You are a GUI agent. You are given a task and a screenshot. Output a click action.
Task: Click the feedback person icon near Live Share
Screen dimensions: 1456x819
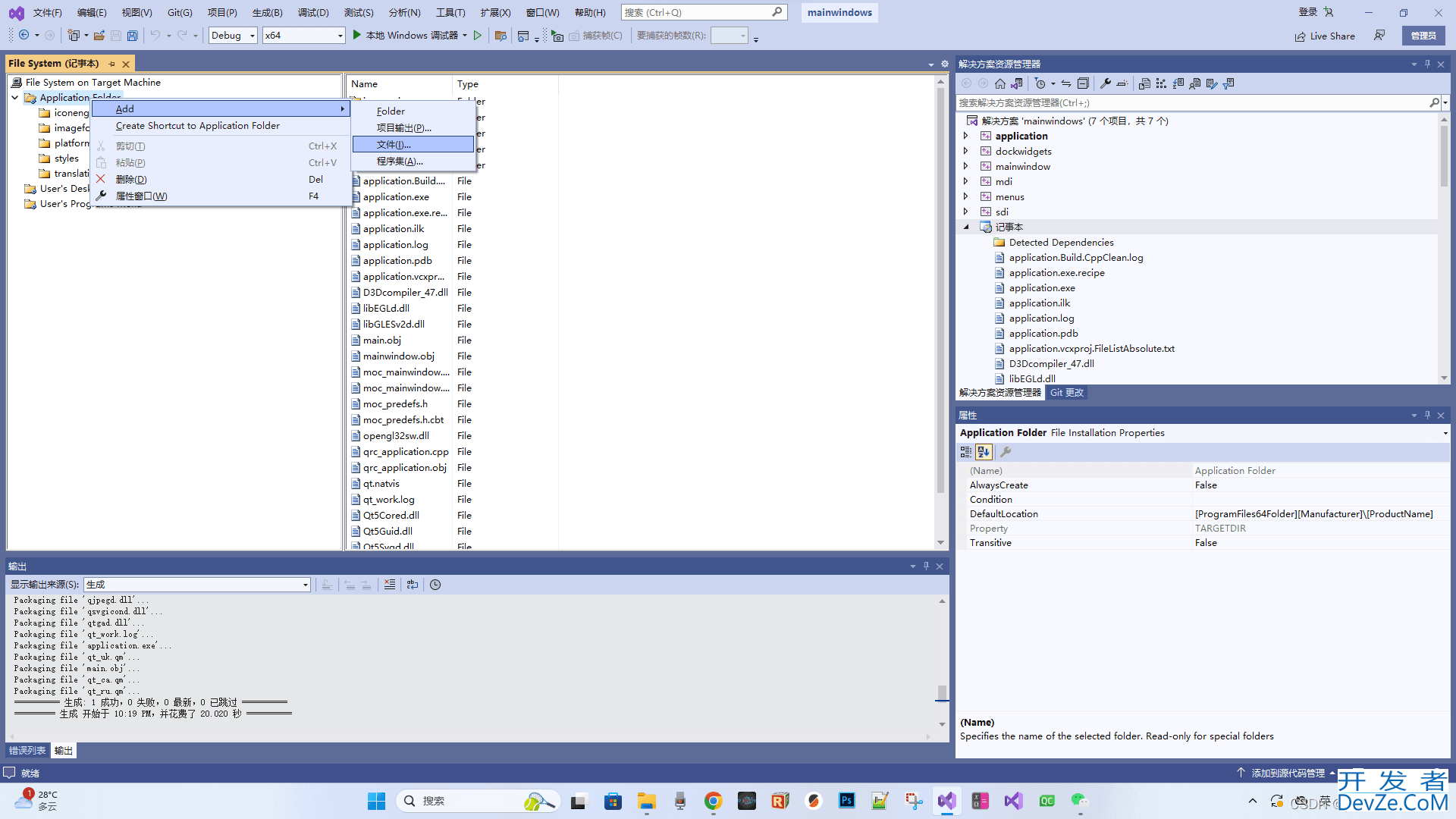(1379, 36)
